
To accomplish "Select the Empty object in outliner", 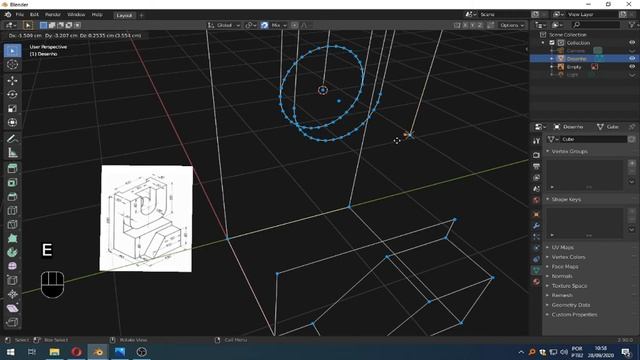I will (x=573, y=67).
